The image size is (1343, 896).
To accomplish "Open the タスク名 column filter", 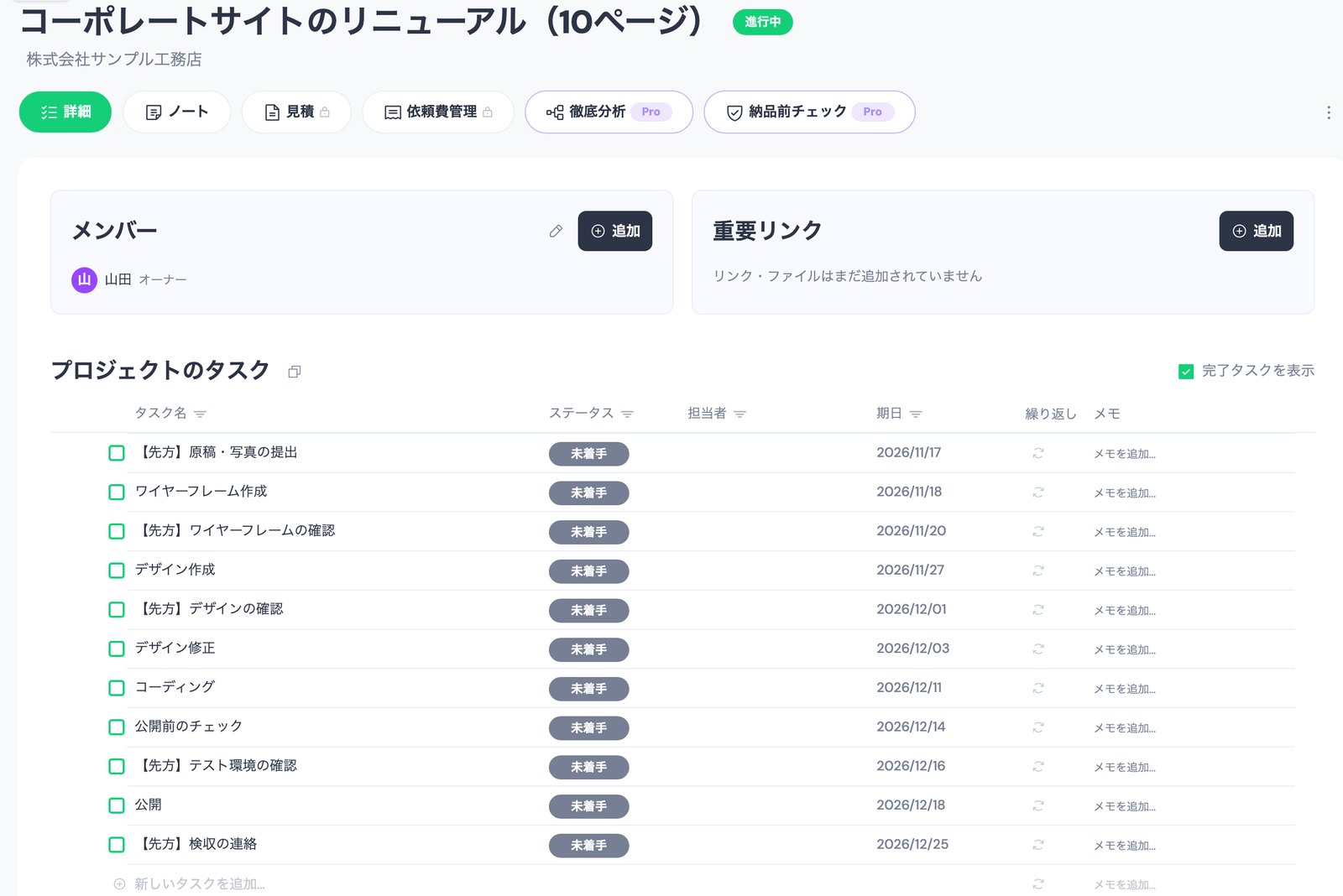I will click(x=200, y=414).
